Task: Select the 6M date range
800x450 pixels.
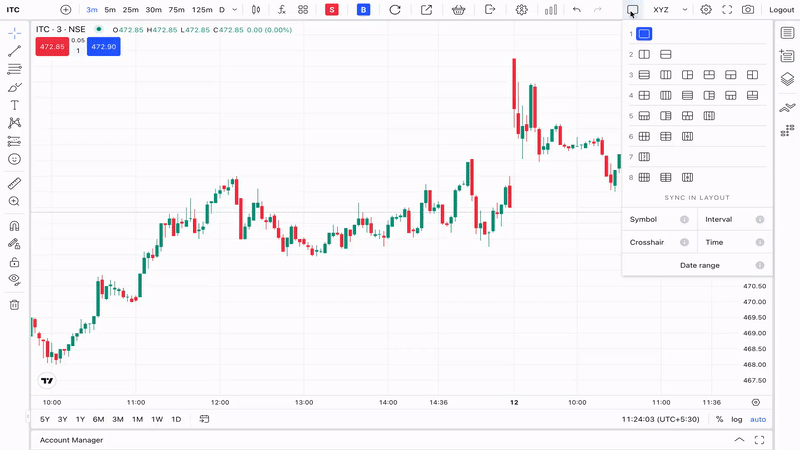Action: click(98, 419)
